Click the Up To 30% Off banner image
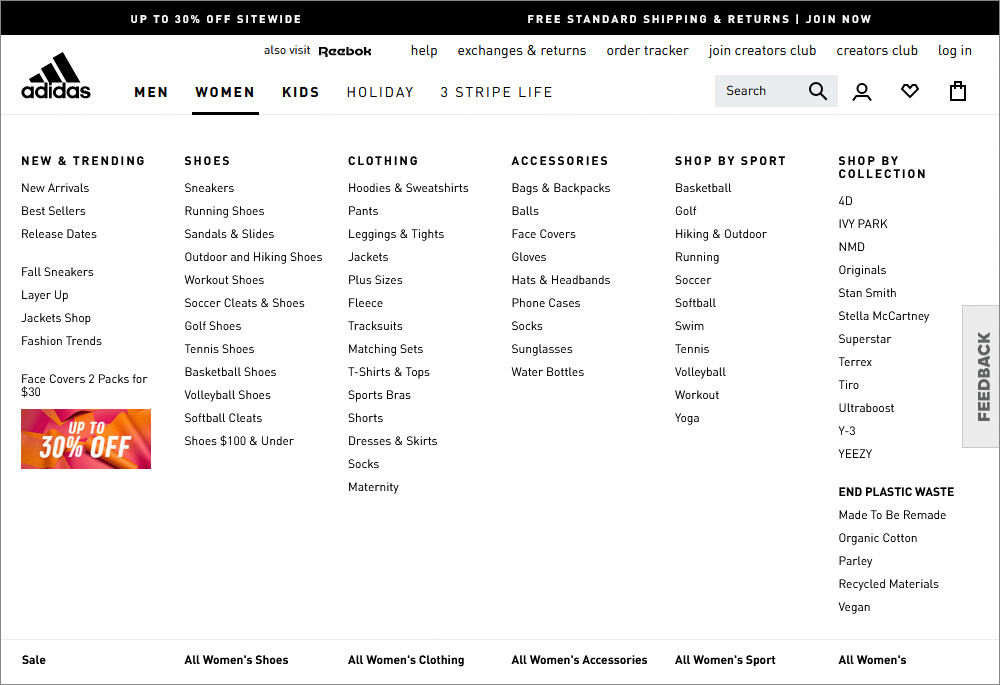Screen dimensions: 1000x685 click(x=86, y=439)
